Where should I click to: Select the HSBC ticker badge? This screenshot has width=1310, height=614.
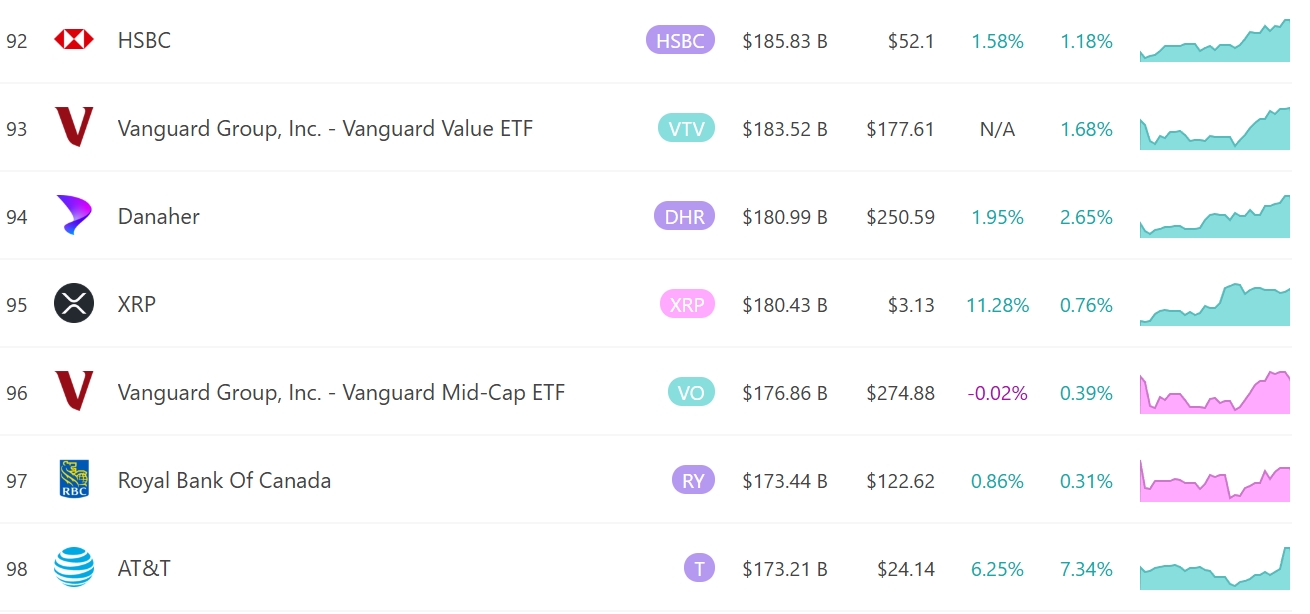(x=680, y=40)
